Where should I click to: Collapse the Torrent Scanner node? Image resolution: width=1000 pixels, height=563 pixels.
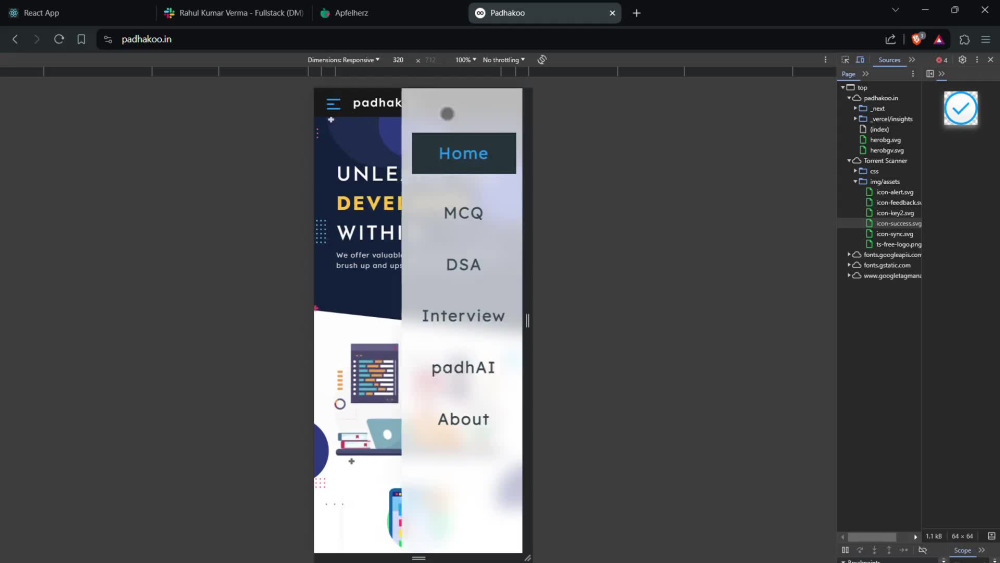click(849, 161)
